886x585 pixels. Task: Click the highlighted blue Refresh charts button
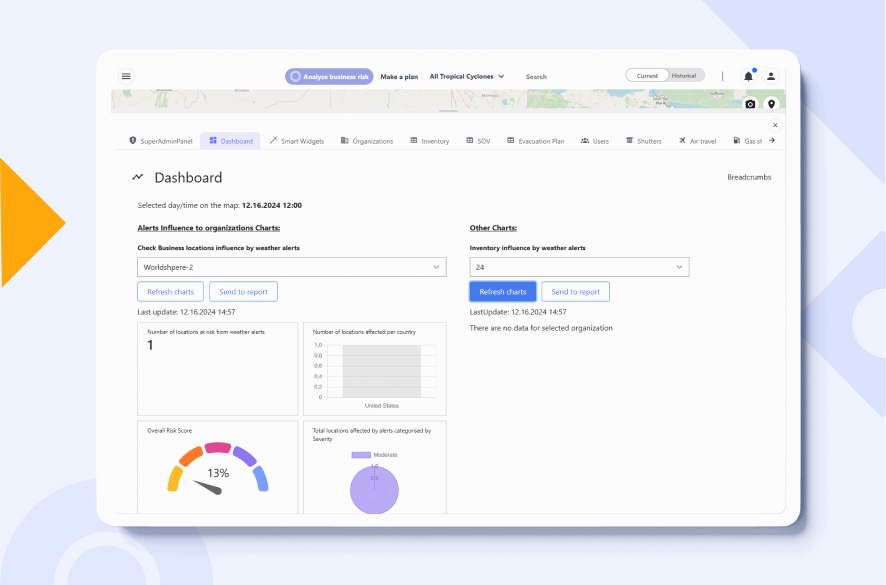[502, 292]
